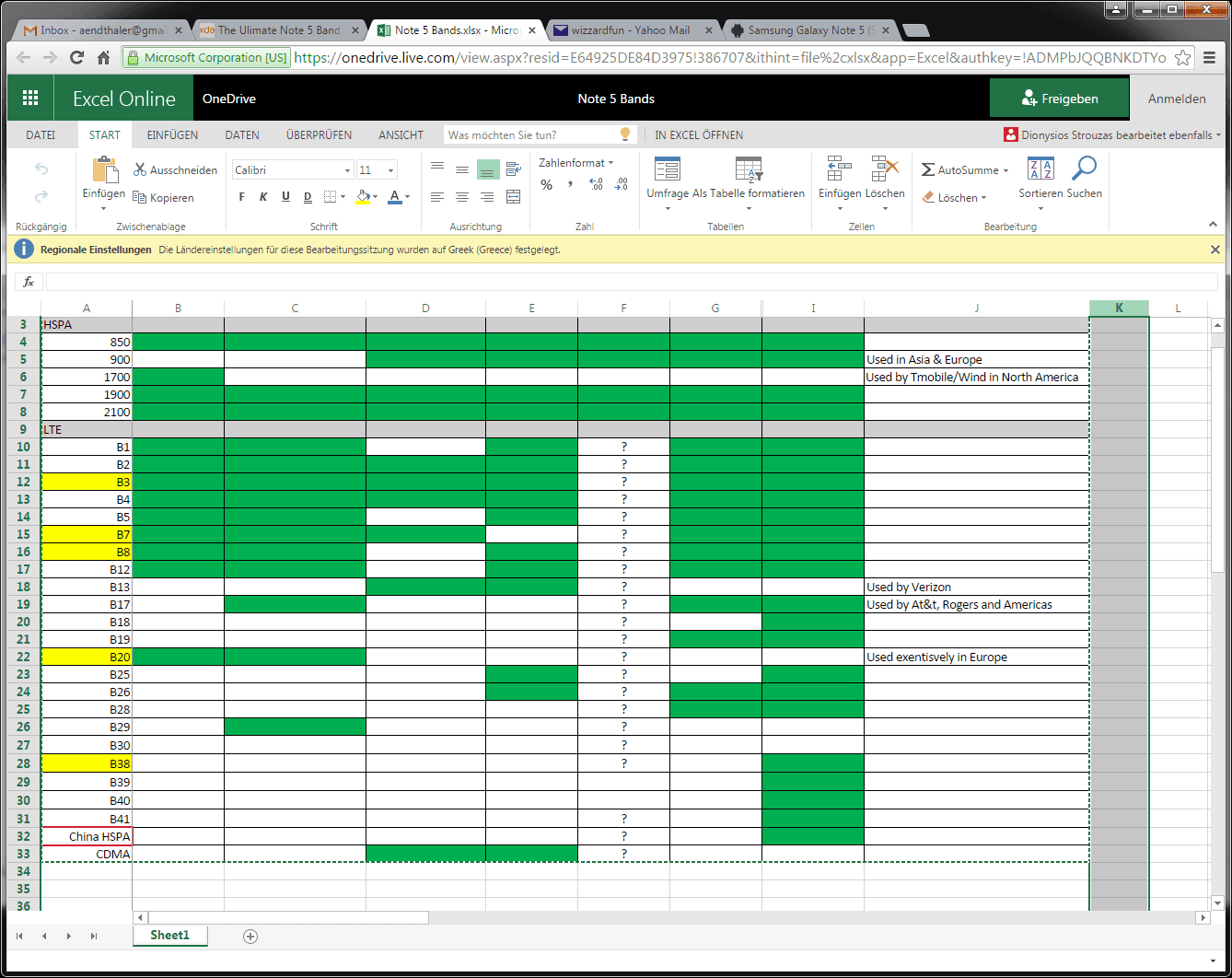Open the Office app launcher grid
The width and height of the screenshot is (1232, 978).
pyautogui.click(x=30, y=99)
